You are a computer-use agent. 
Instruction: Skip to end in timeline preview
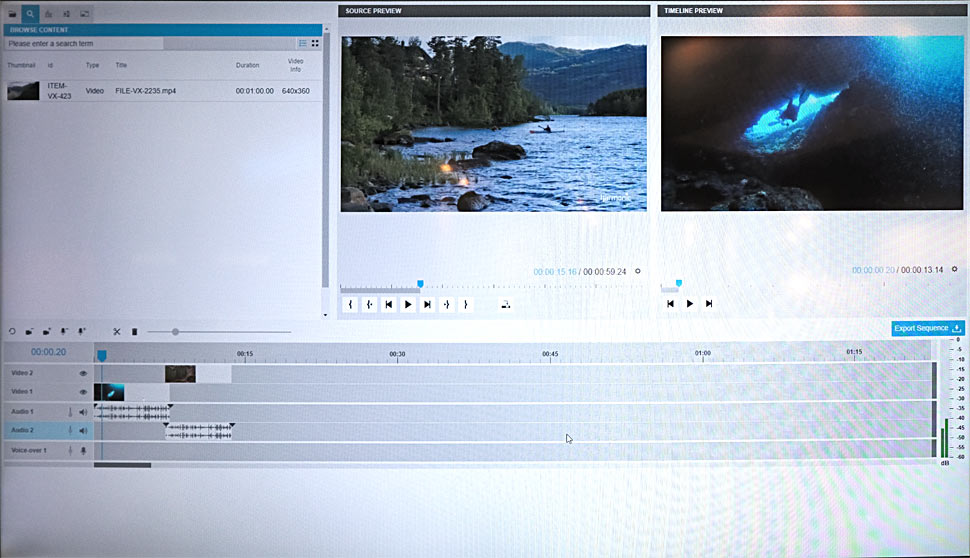[x=709, y=304]
